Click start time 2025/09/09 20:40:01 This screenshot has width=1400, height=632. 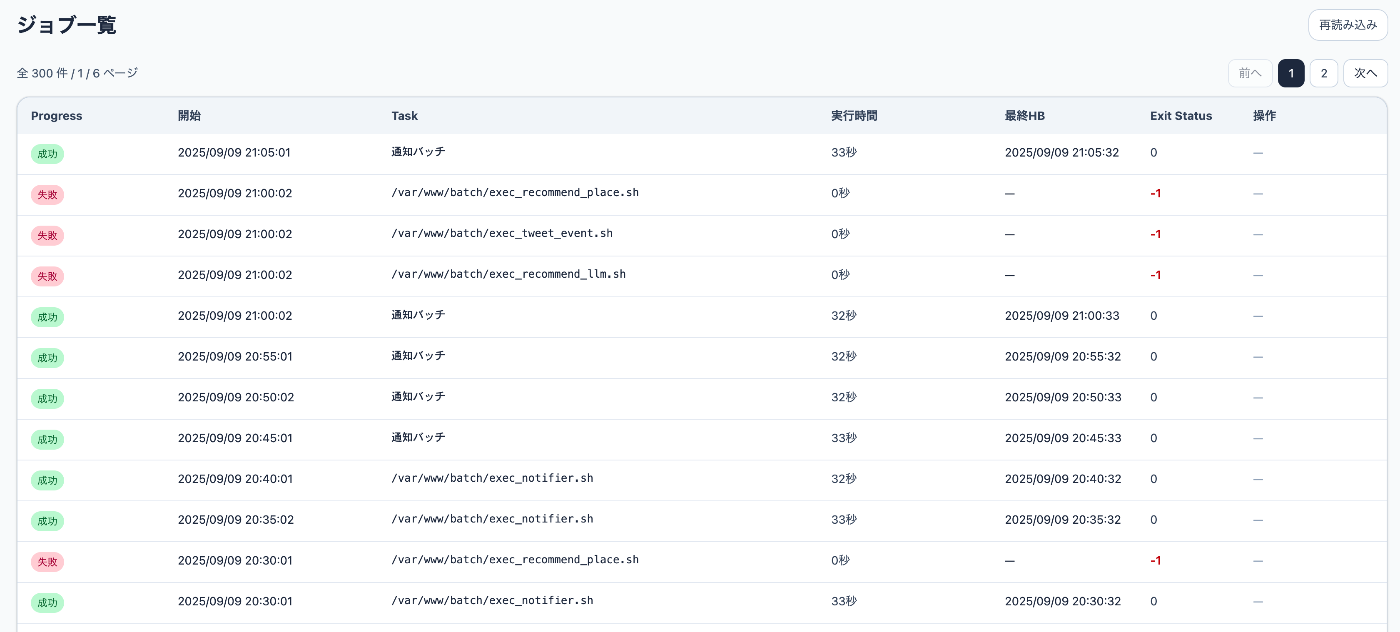(235, 479)
